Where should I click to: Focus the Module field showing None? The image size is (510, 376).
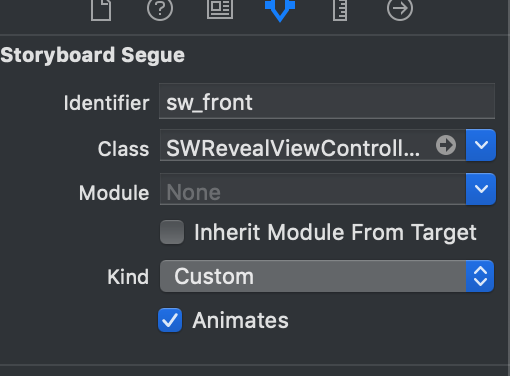[x=313, y=189]
